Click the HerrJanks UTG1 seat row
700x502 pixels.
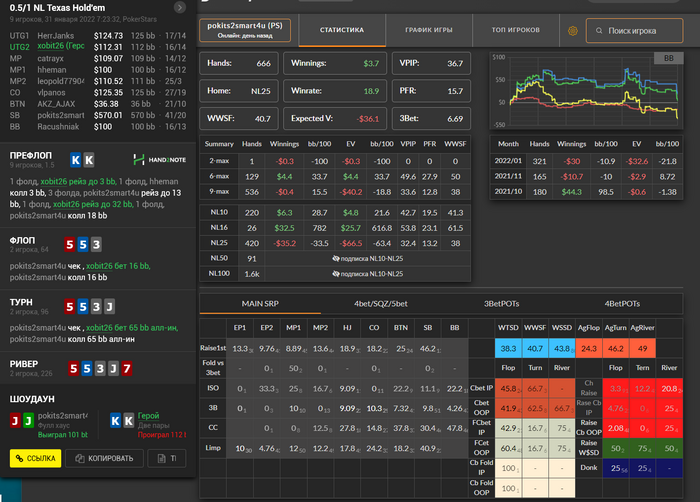point(98,35)
